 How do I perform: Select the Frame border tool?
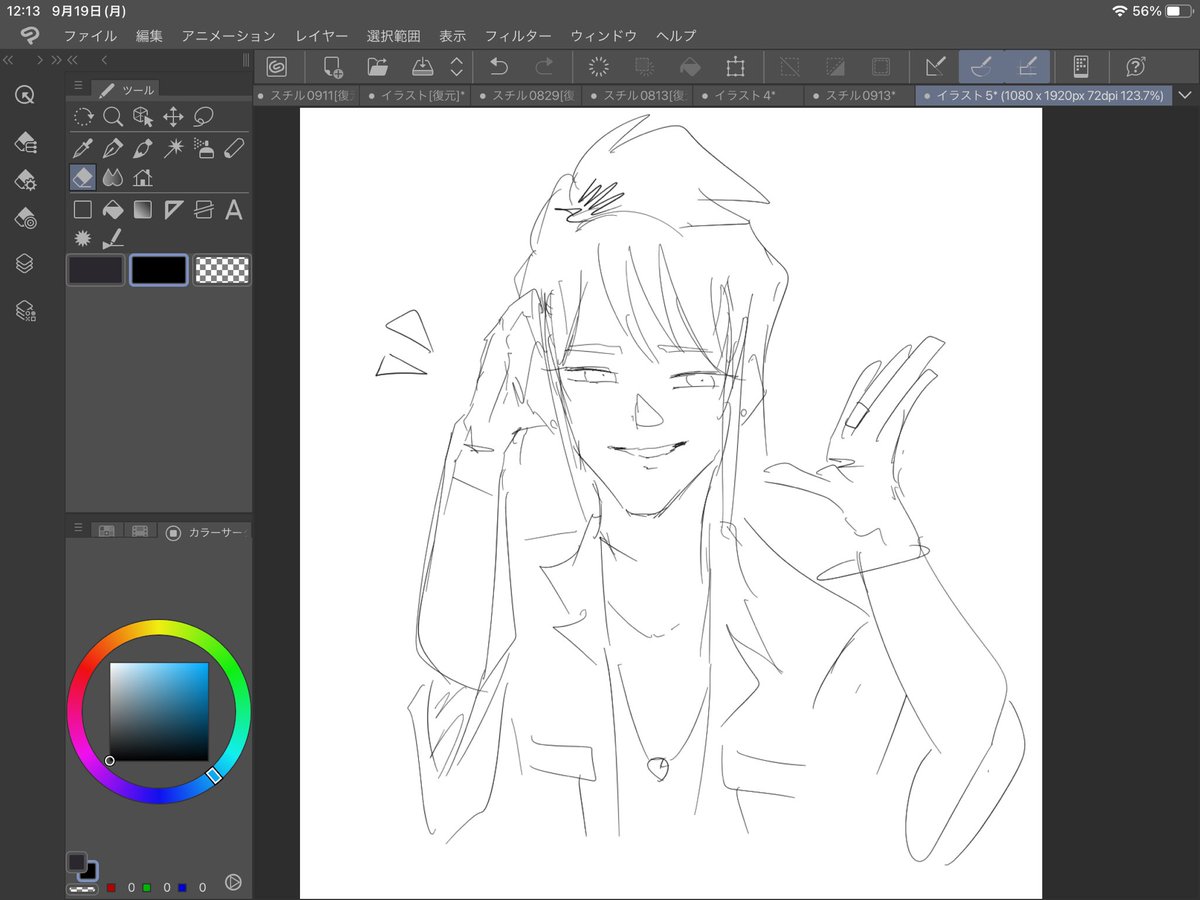pyautogui.click(x=204, y=210)
